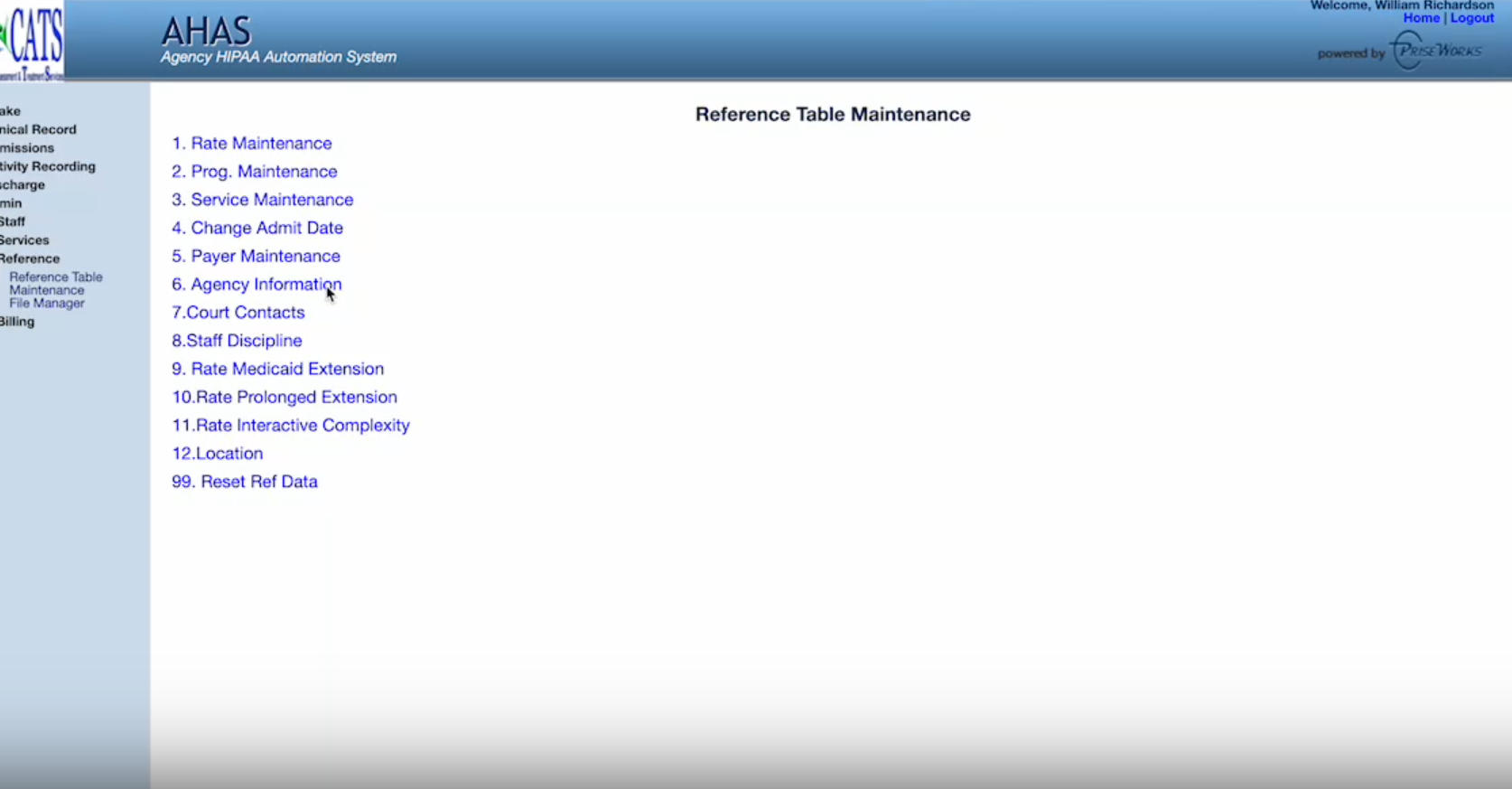The height and width of the screenshot is (789, 1512).
Task: Click Reference Table Maintenance heading
Action: point(833,115)
